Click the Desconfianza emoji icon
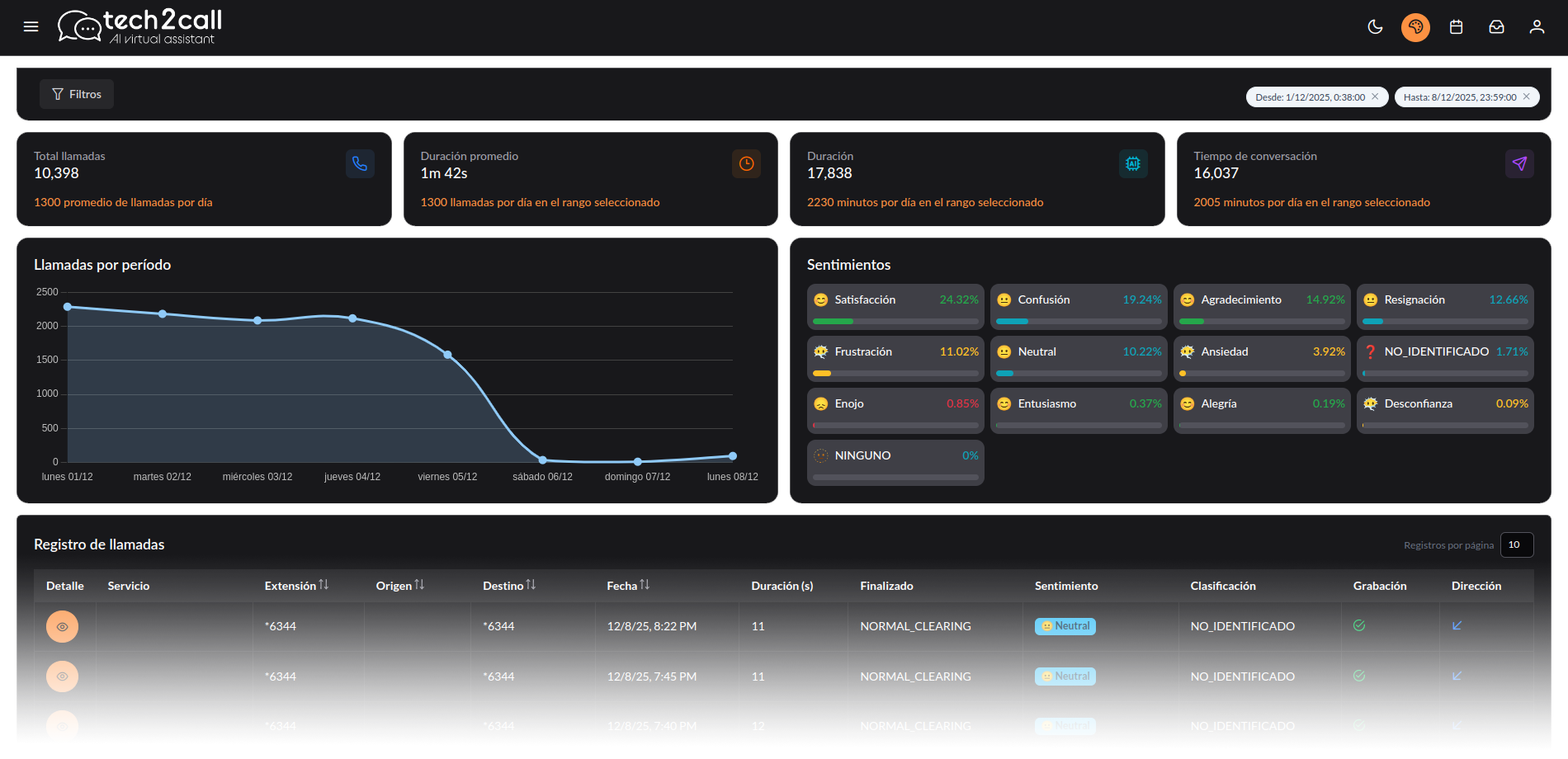The width and height of the screenshot is (1568, 759). pos(1371,404)
